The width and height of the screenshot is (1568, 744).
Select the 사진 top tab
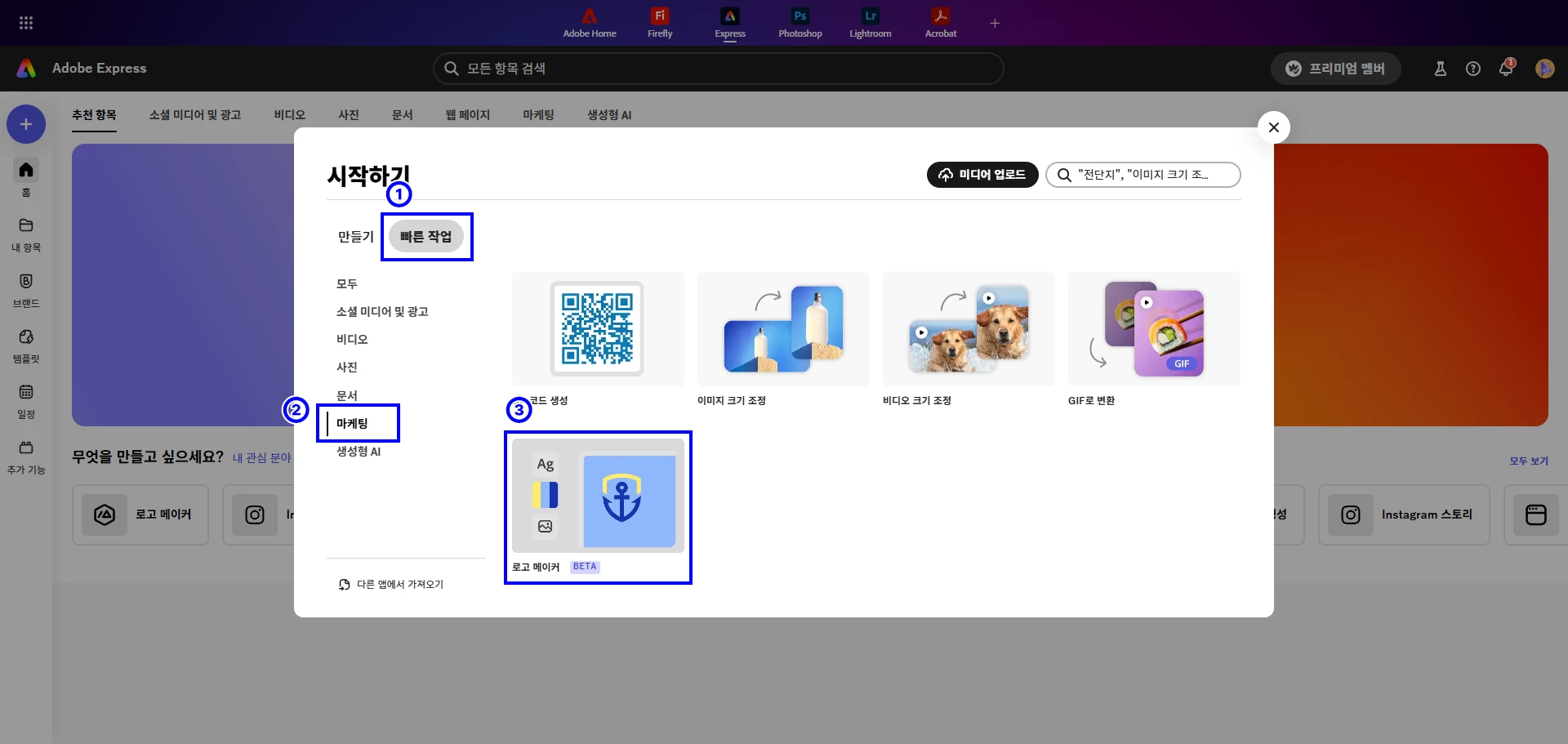click(x=349, y=115)
